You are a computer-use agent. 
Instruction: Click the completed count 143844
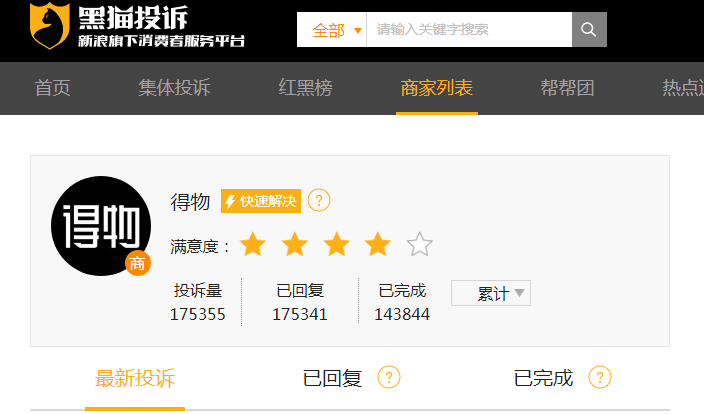(x=402, y=314)
